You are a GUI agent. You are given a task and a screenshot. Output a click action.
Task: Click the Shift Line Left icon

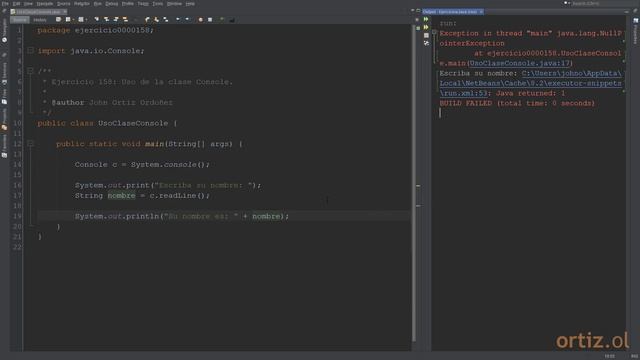pos(178,20)
